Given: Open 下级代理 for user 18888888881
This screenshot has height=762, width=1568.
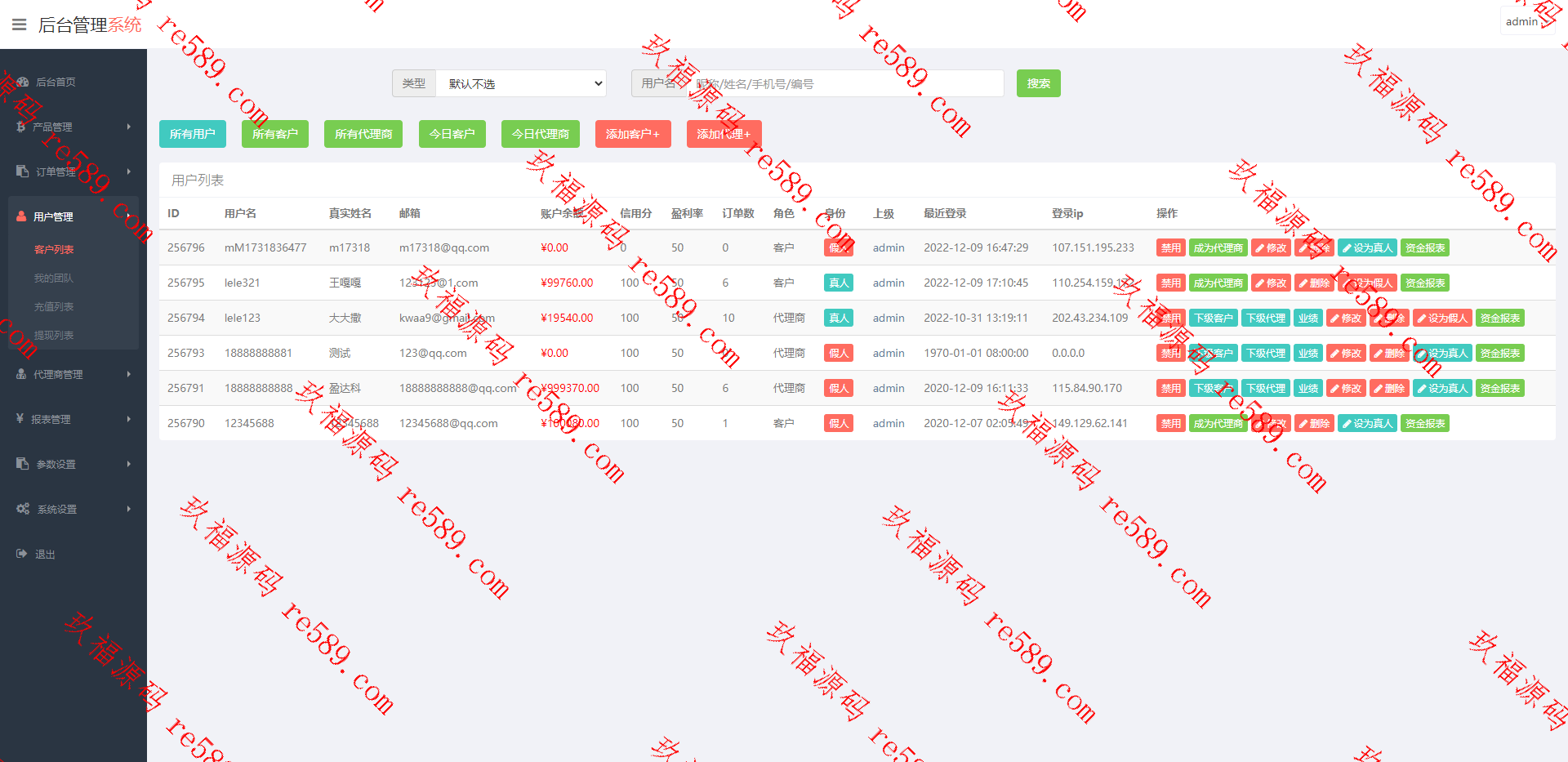Looking at the screenshot, I should tap(1266, 354).
